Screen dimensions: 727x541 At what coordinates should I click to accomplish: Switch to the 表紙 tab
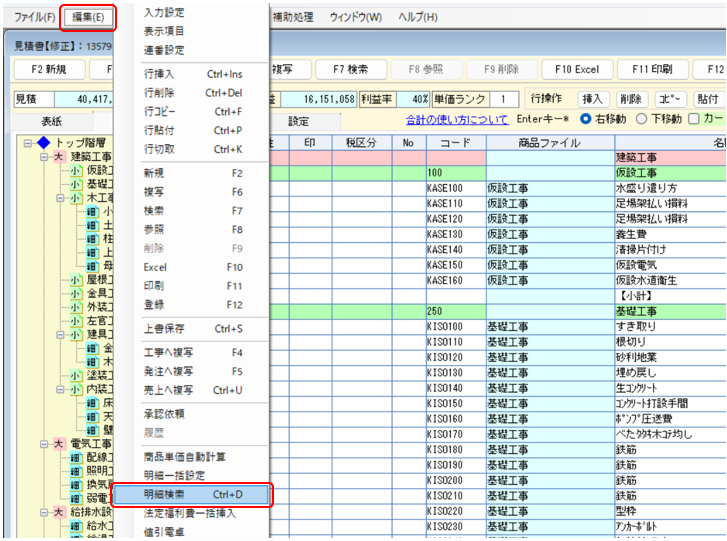(x=51, y=121)
